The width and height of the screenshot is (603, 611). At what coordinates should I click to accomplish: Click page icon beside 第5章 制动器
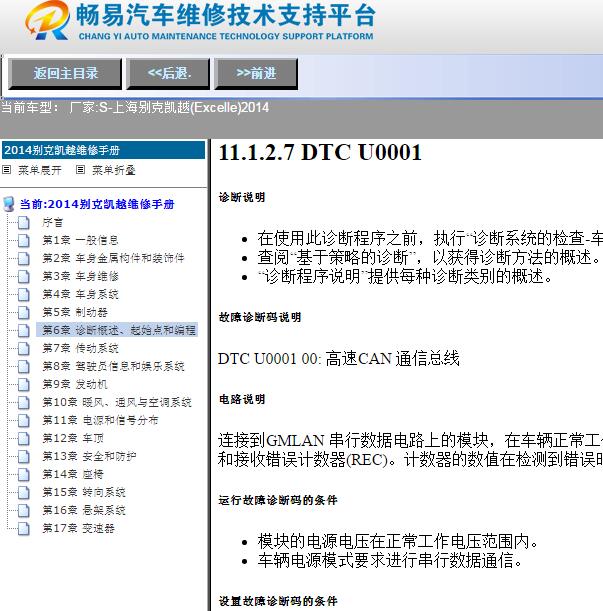pyautogui.click(x=24, y=313)
